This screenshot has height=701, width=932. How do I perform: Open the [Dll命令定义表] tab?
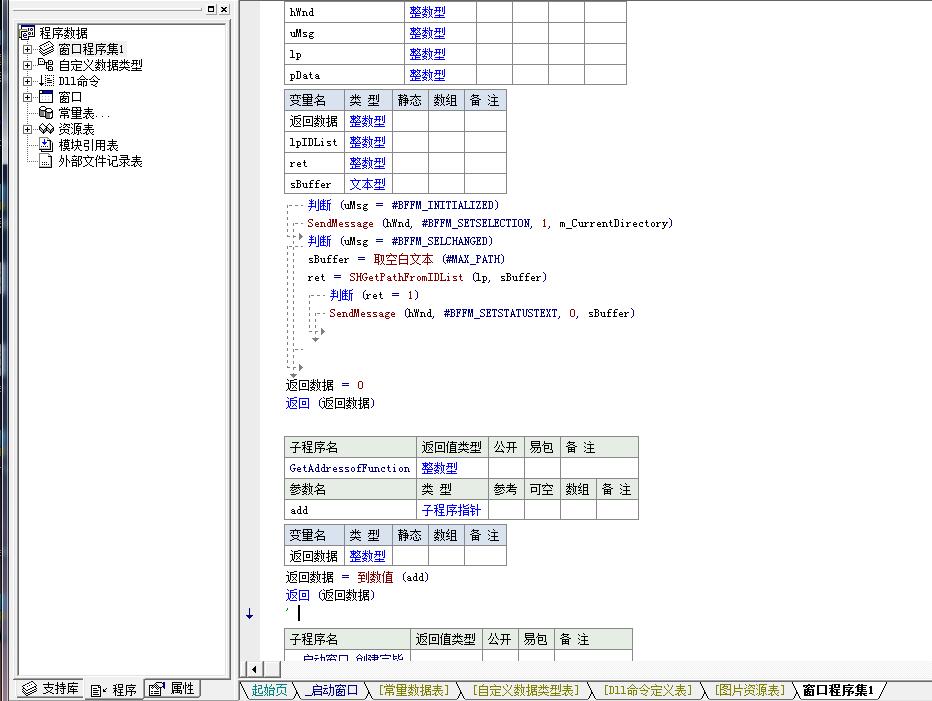click(648, 690)
